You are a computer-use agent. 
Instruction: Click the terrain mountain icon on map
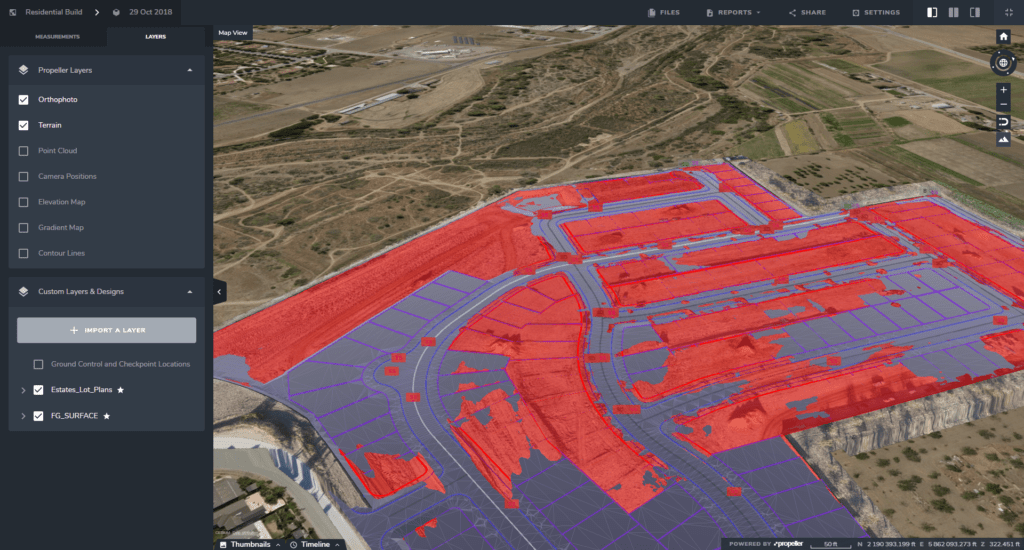point(1003,139)
